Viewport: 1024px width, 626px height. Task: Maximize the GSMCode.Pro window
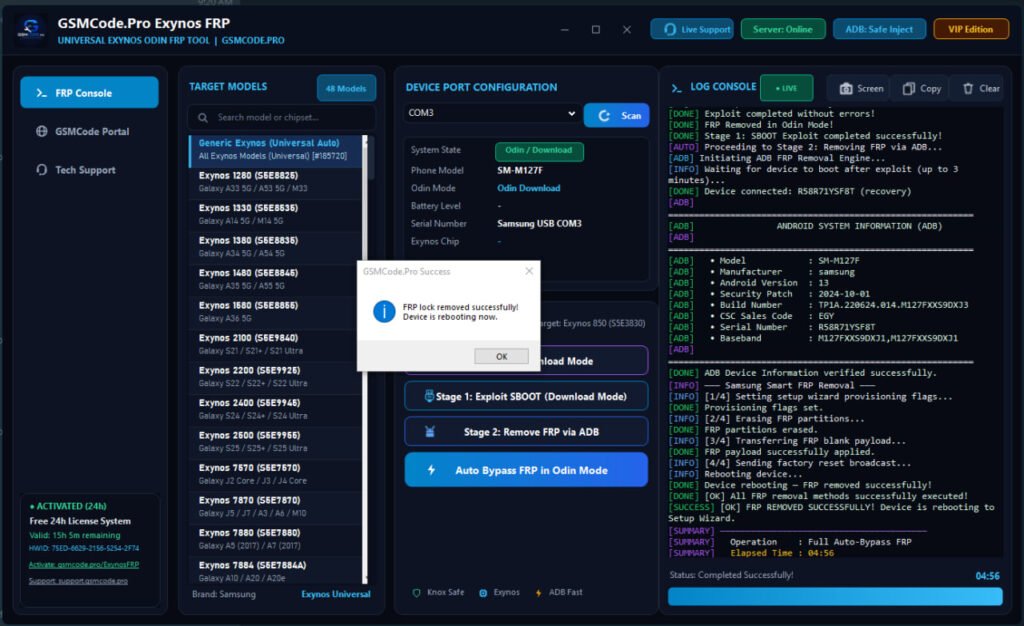click(x=596, y=29)
